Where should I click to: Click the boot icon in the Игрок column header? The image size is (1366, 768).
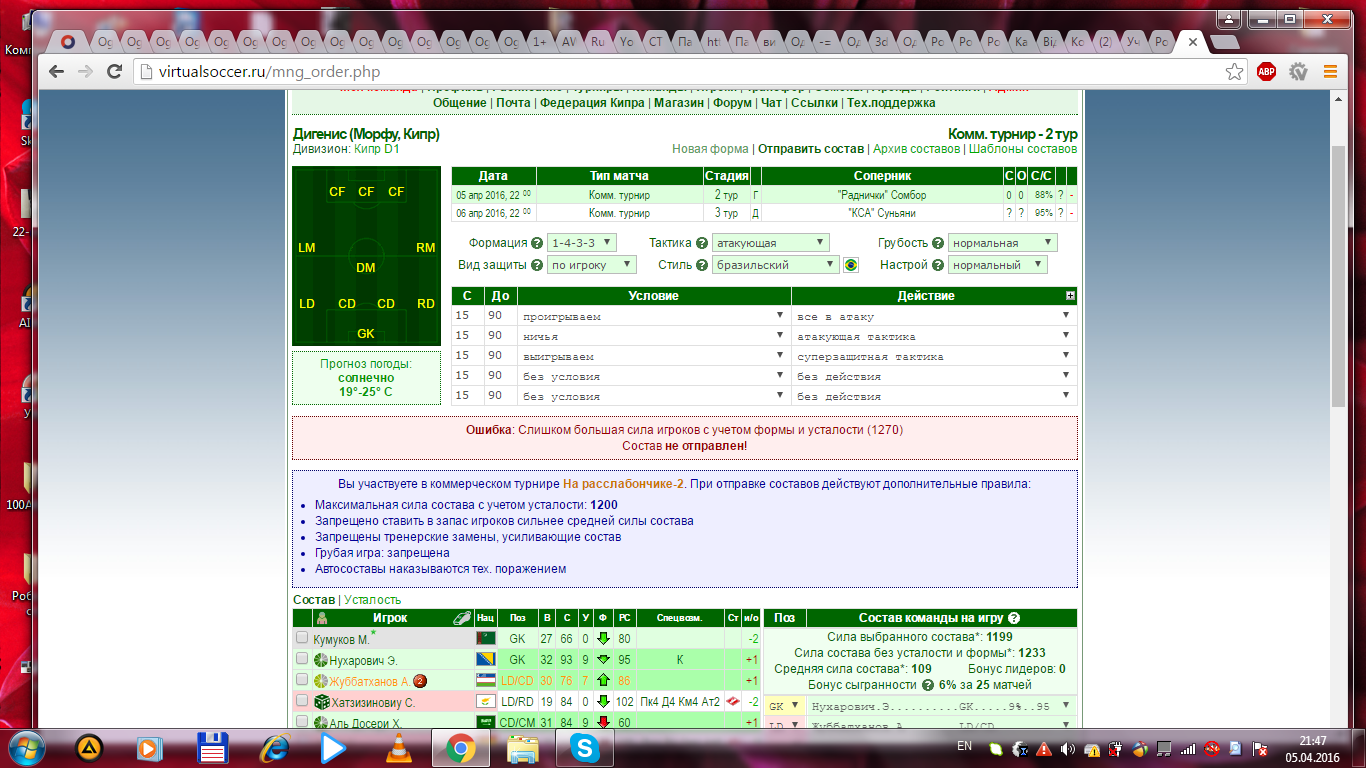(x=461, y=618)
